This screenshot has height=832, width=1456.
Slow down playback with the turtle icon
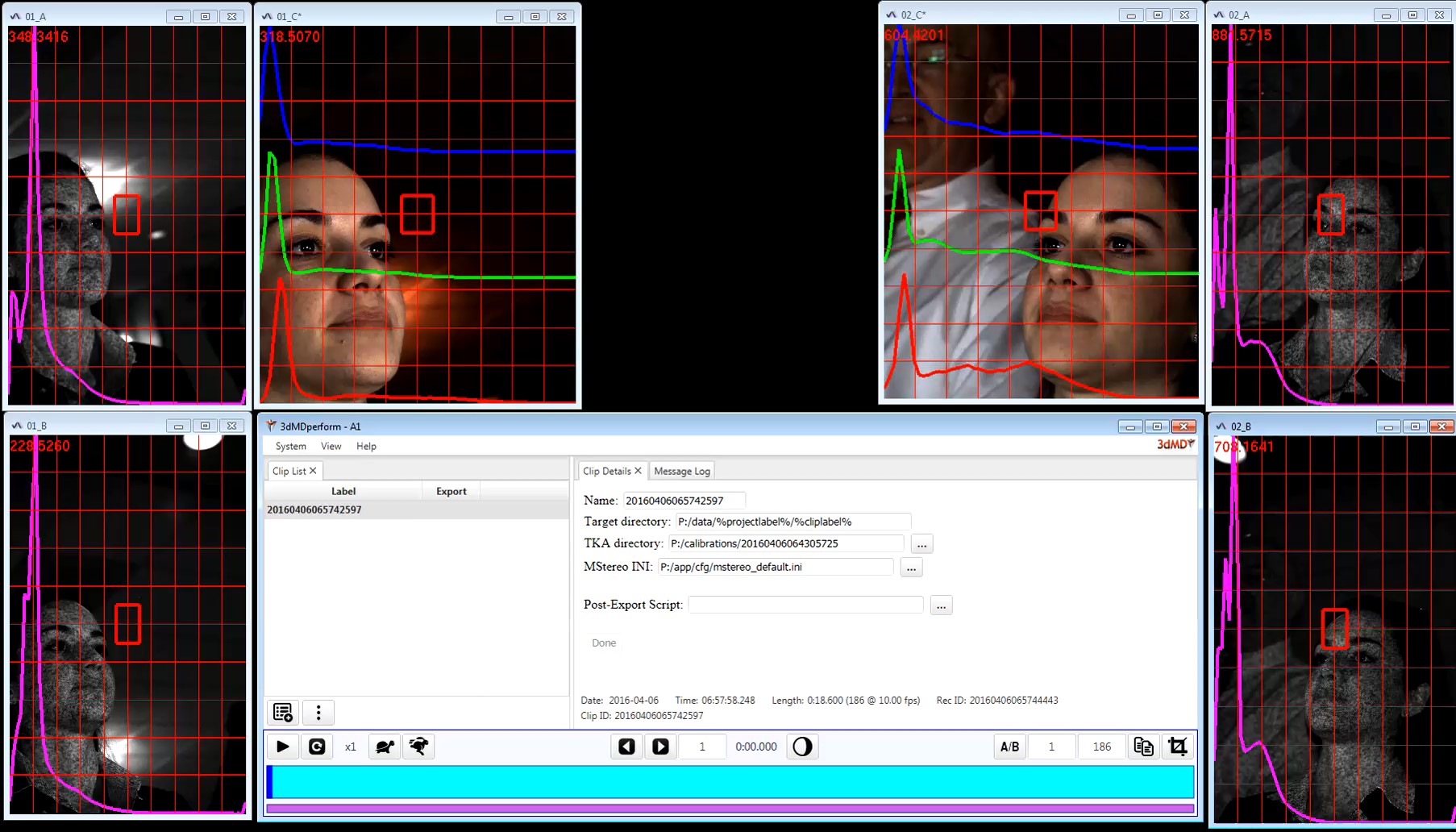tap(385, 747)
